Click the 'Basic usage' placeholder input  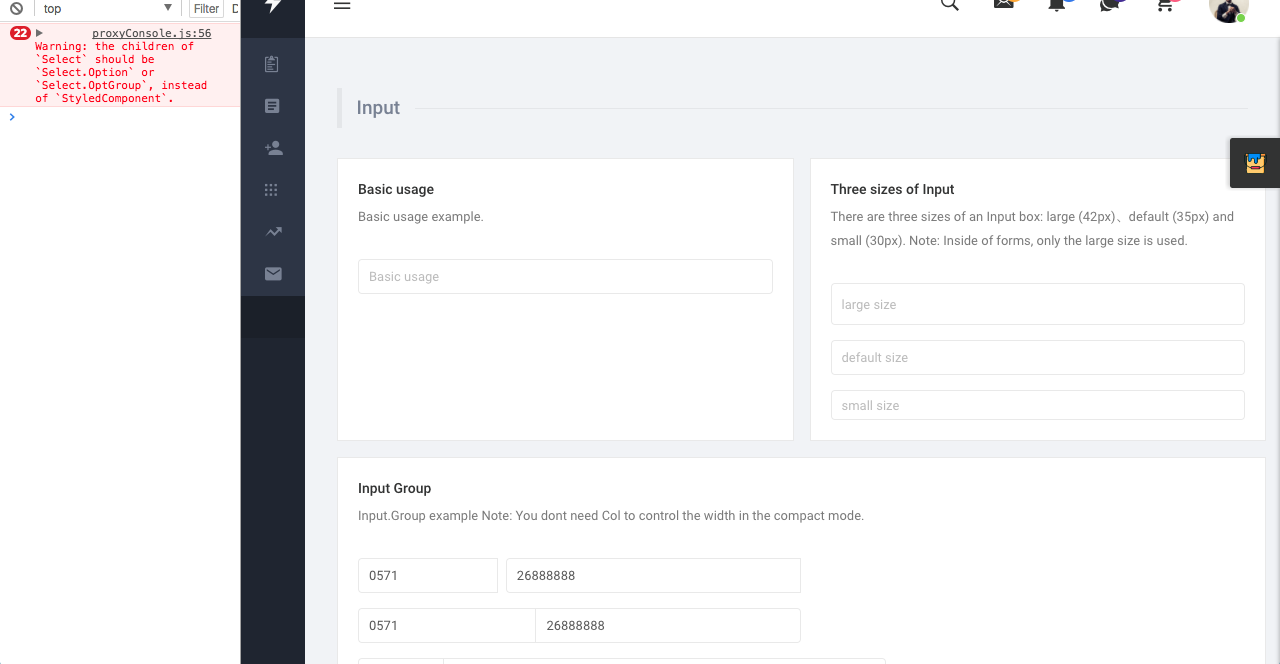tap(565, 277)
